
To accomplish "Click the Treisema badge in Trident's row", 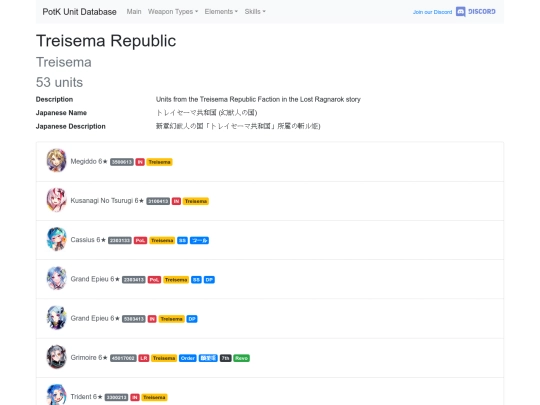I will pos(154,397).
